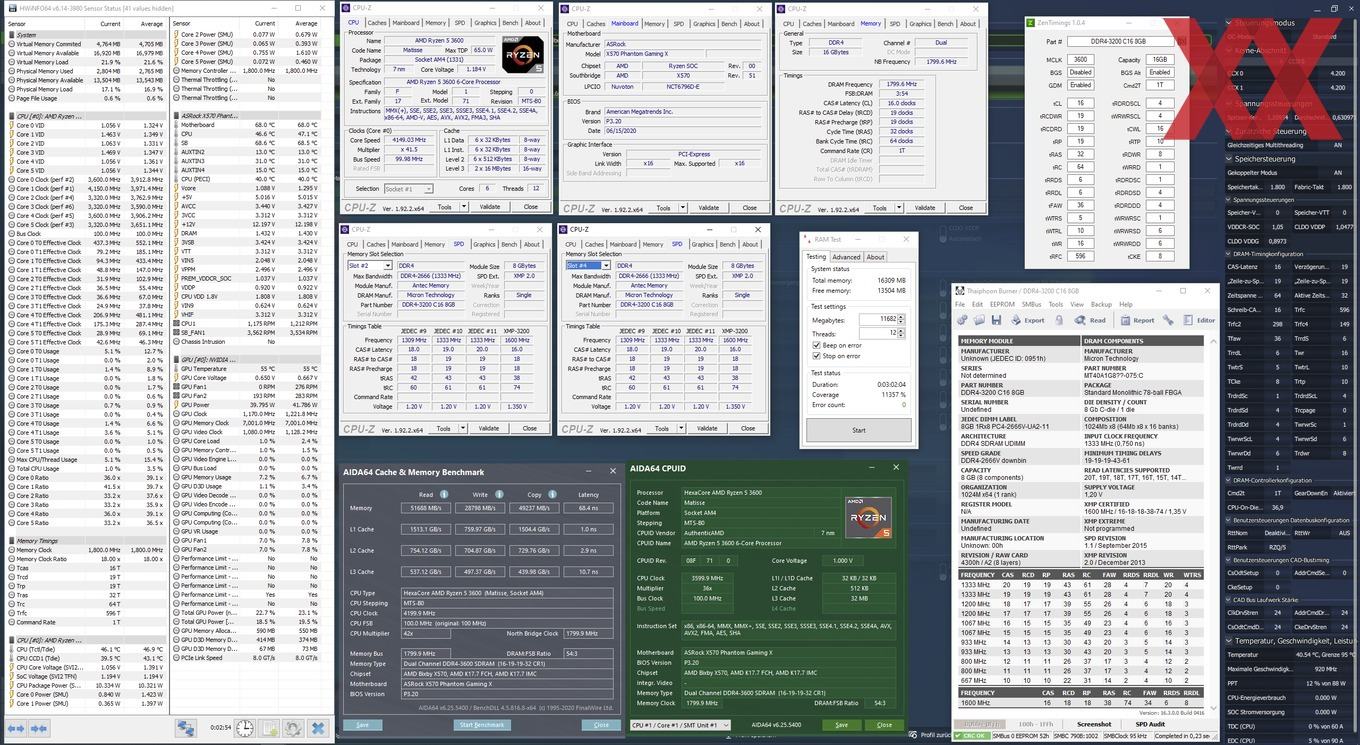1360x745 pixels.
Task: Click Memory Read value 51688 MB/s in AIDA64
Action: [427, 508]
